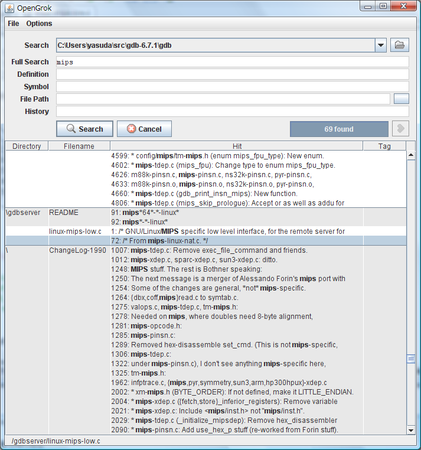Click the Cancel button

(144, 129)
